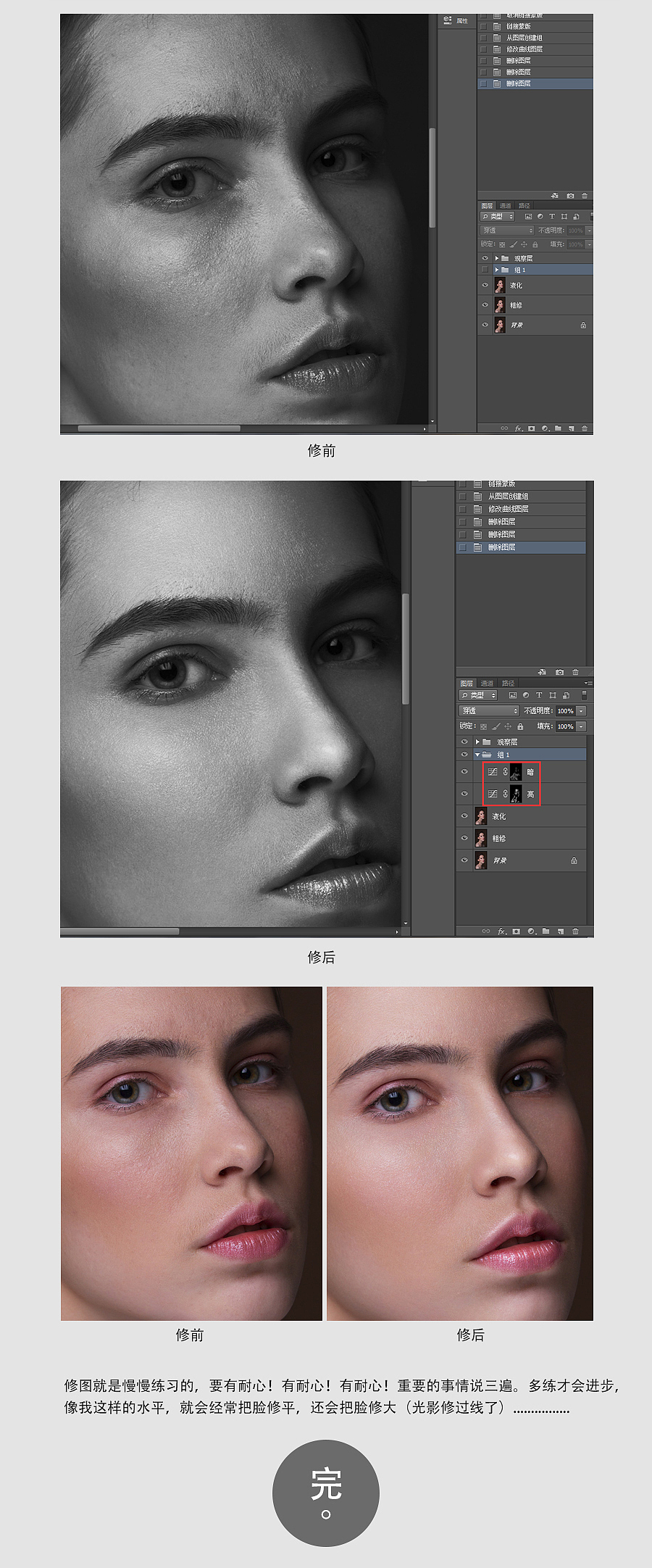
Task: Click background layer lock icon in 修后 panel
Action: click(574, 860)
